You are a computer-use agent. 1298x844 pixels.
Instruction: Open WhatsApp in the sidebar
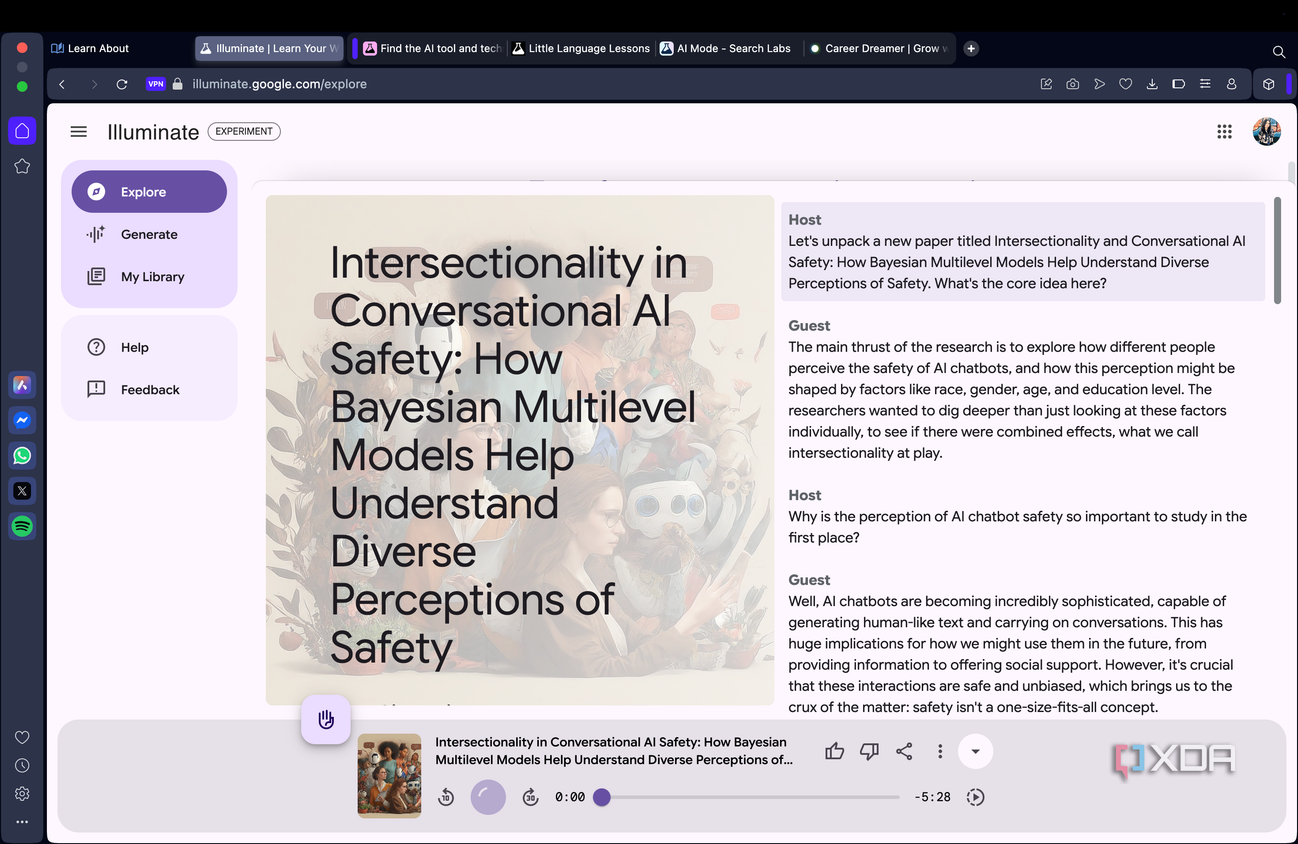click(x=22, y=456)
